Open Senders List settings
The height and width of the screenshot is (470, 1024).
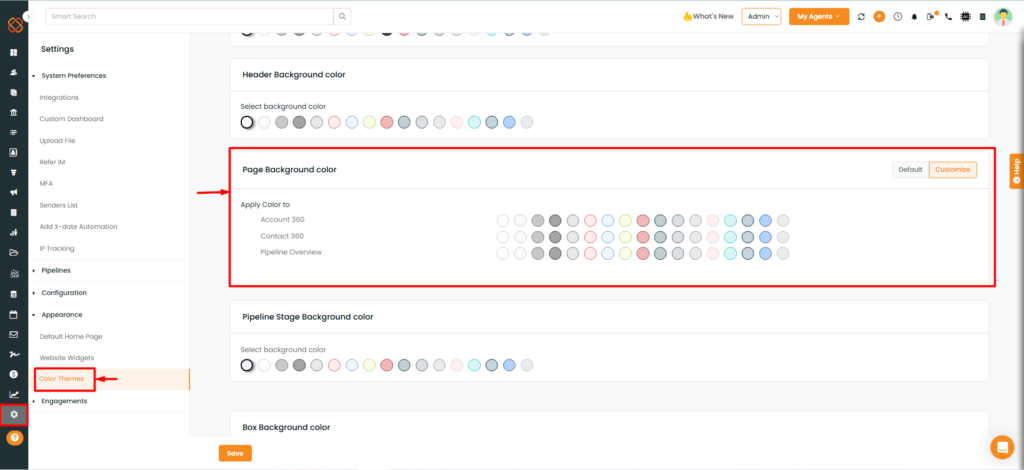(x=59, y=205)
